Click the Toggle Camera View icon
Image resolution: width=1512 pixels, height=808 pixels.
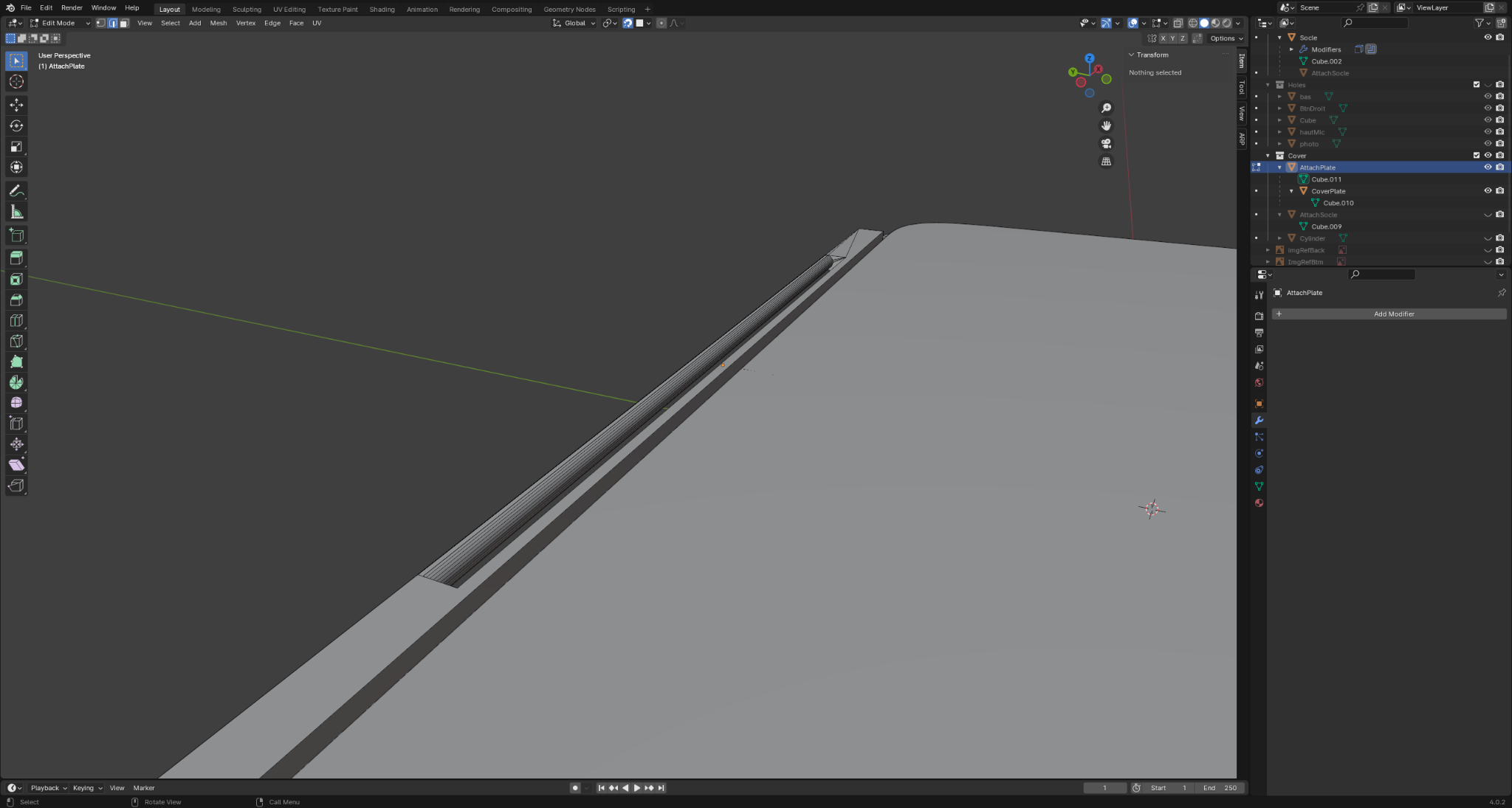(1106, 143)
